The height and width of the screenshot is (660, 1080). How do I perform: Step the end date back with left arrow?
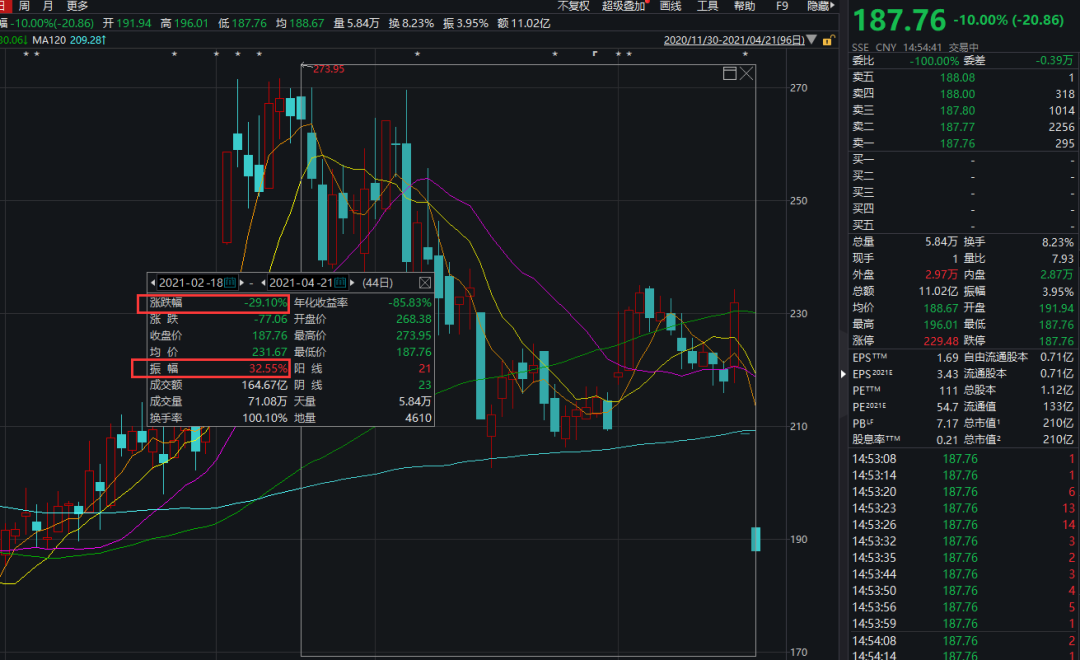coord(263,283)
